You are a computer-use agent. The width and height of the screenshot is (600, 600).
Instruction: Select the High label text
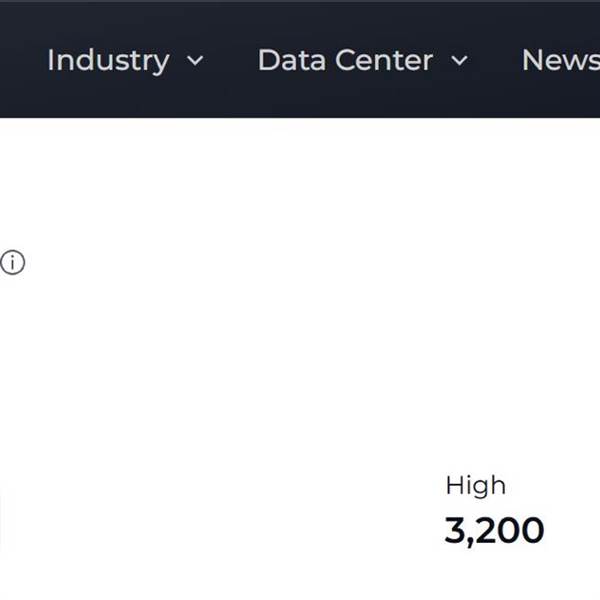(x=475, y=486)
